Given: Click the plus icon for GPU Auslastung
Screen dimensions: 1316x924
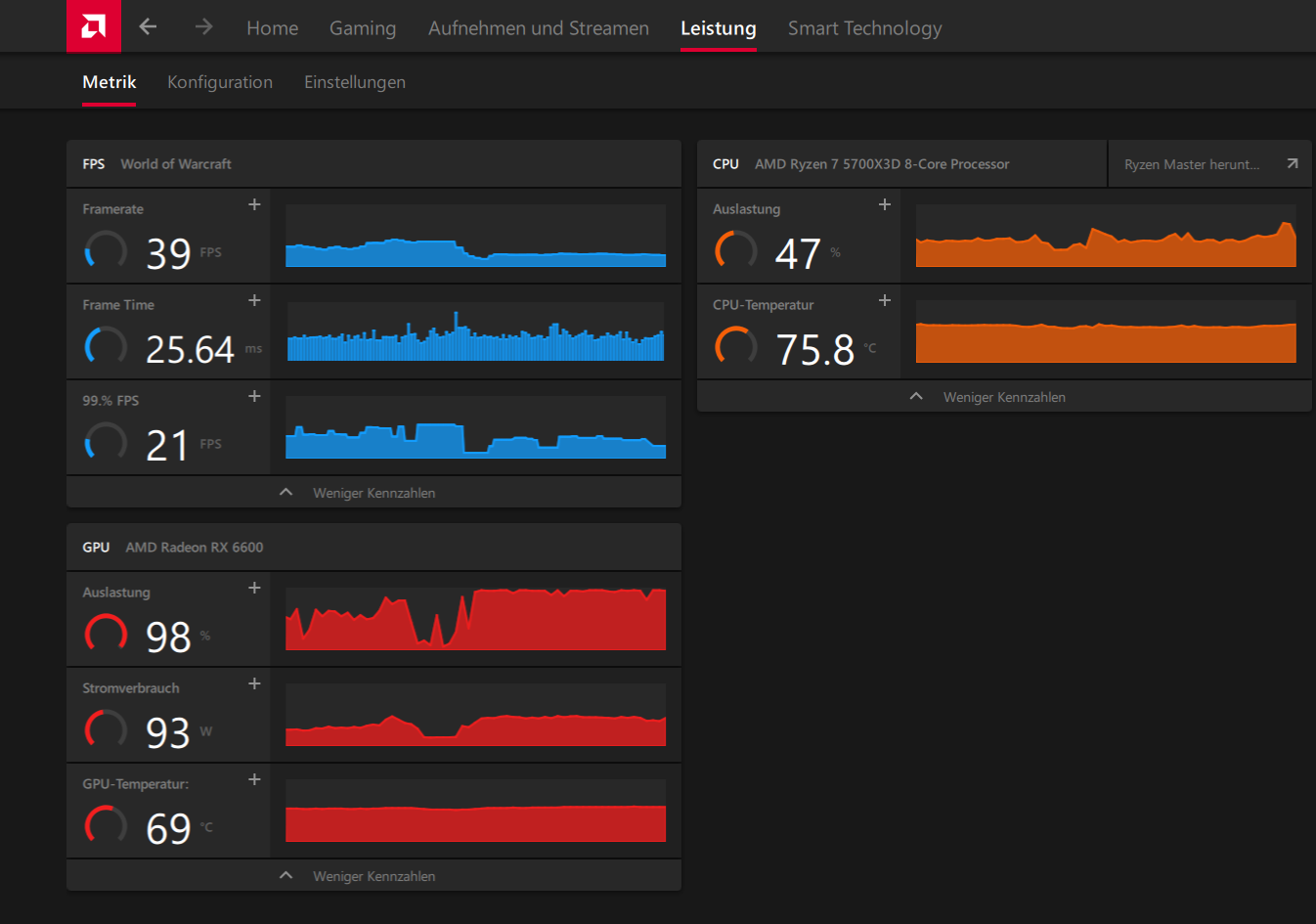Looking at the screenshot, I should click(x=254, y=588).
